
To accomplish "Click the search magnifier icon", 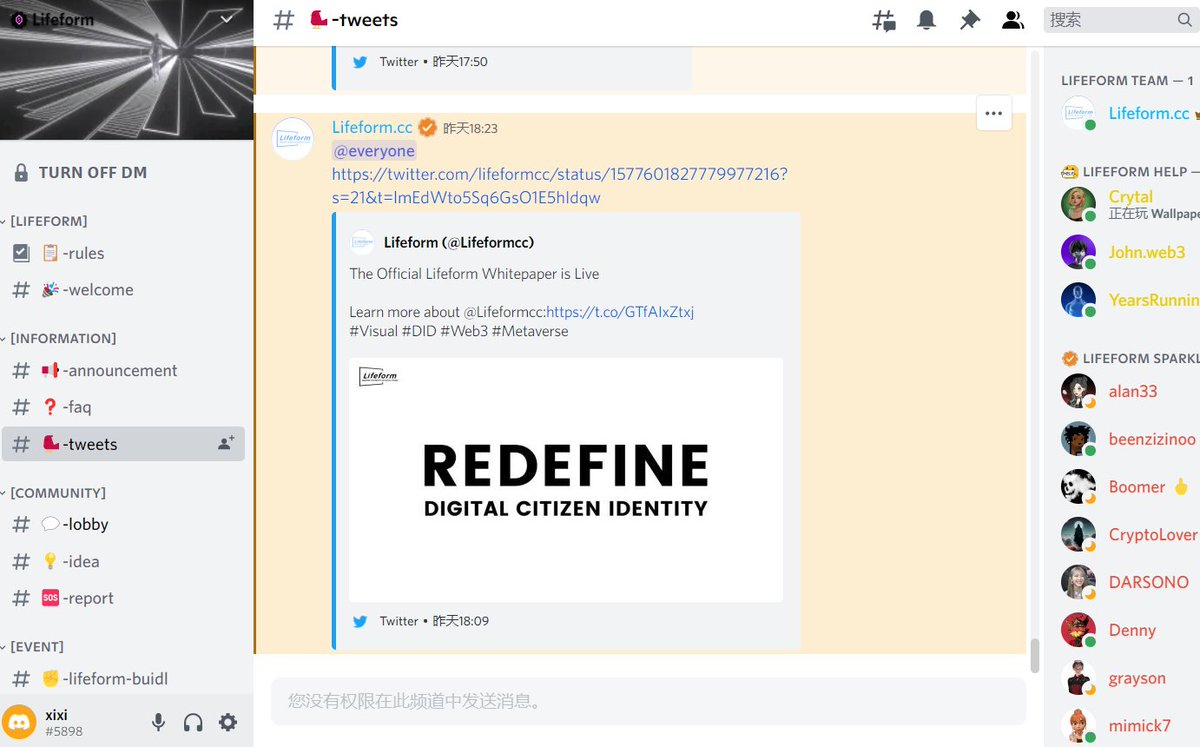I will 1184,20.
